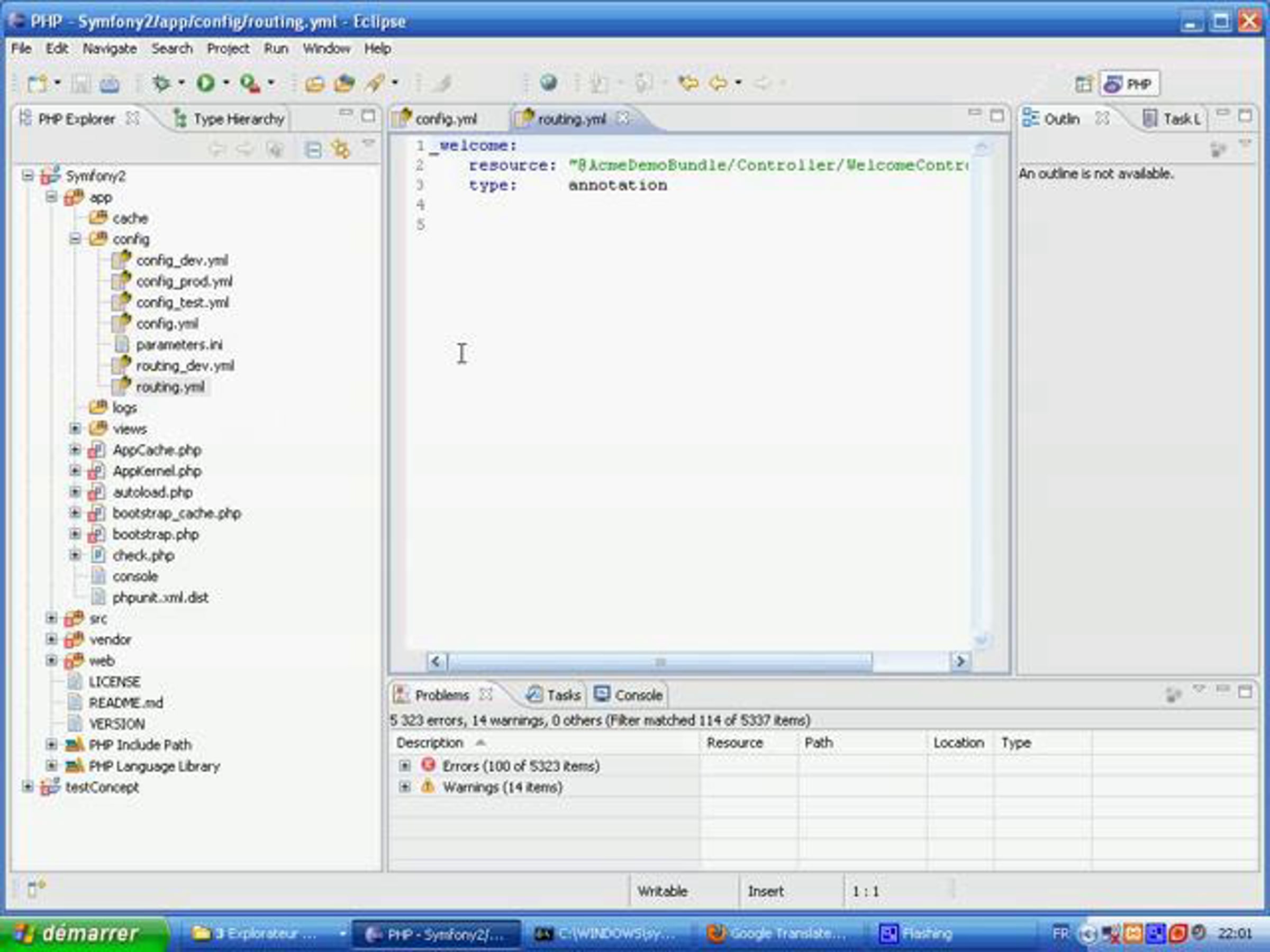Click the Last Edit Location arrow icon
Screen dimensions: 1270x952
(688, 84)
